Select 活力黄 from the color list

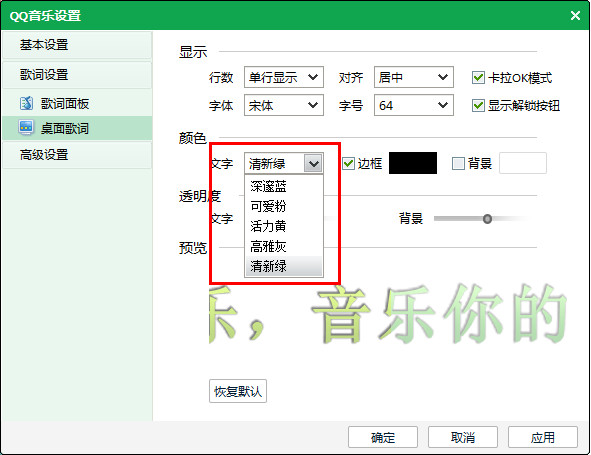tap(284, 226)
